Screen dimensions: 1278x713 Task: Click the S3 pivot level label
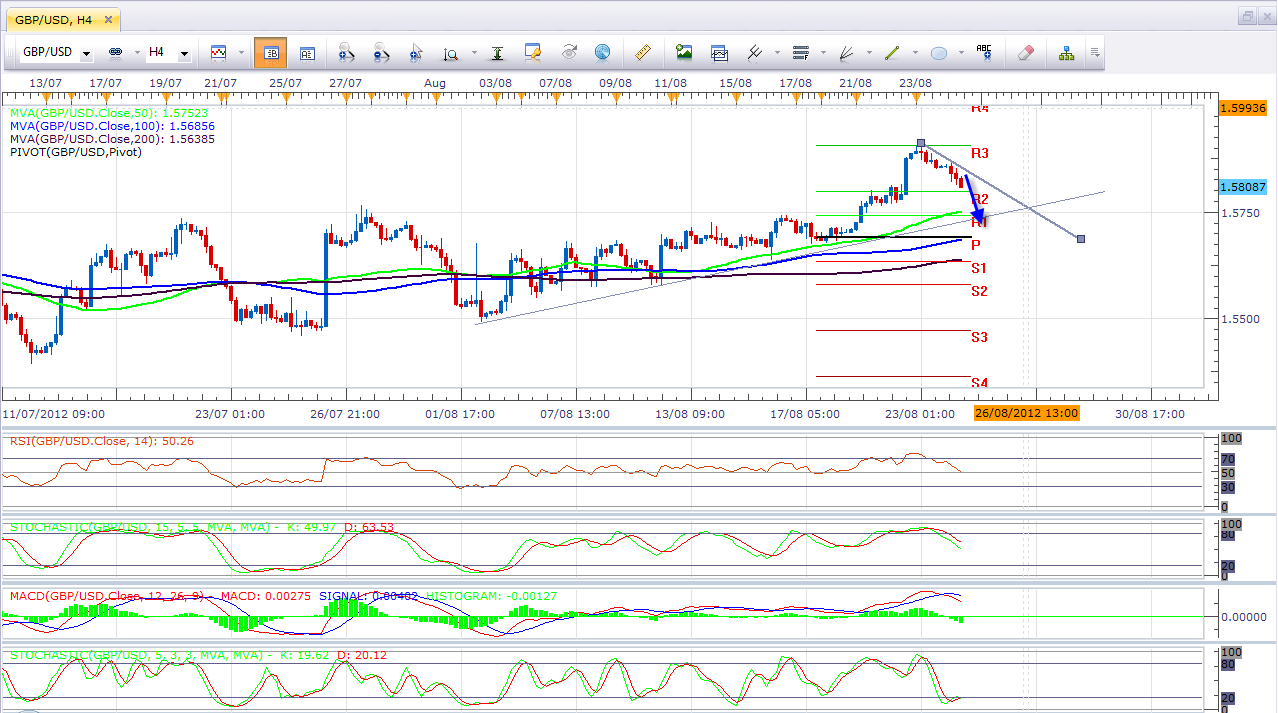point(979,337)
